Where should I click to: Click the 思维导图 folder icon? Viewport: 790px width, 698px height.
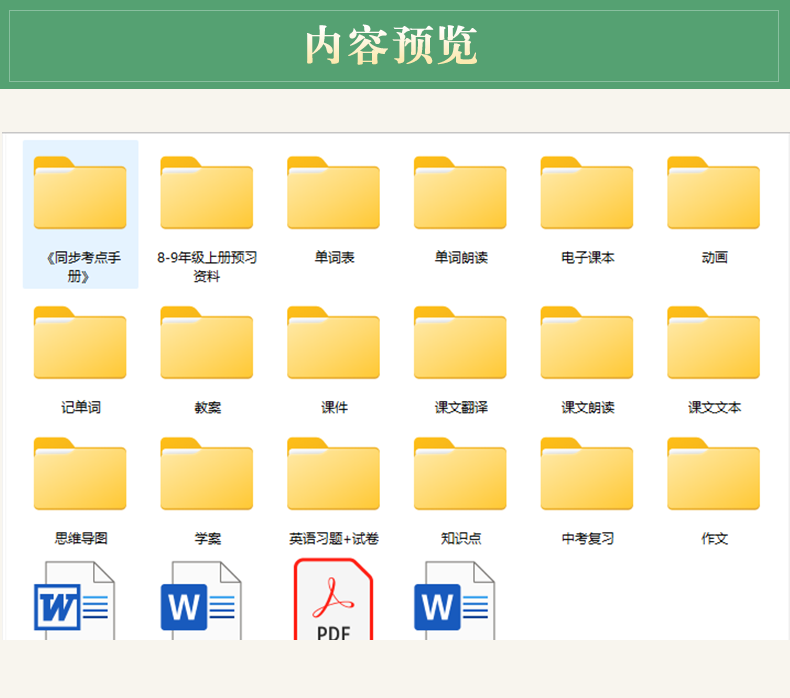80,474
